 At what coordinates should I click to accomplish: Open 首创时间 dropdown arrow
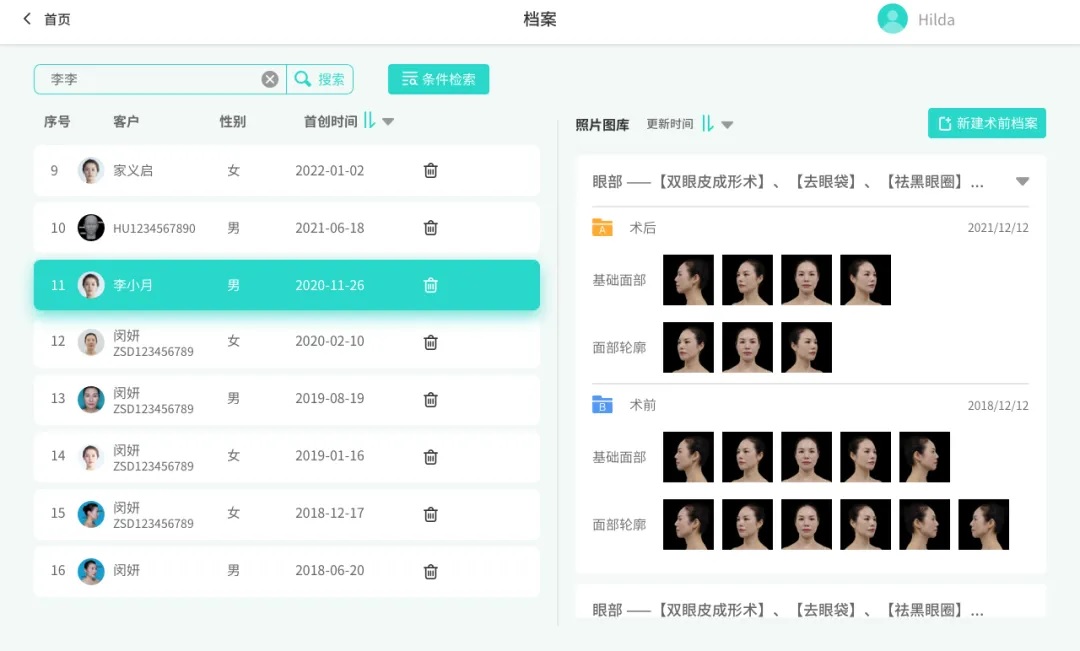(388, 122)
